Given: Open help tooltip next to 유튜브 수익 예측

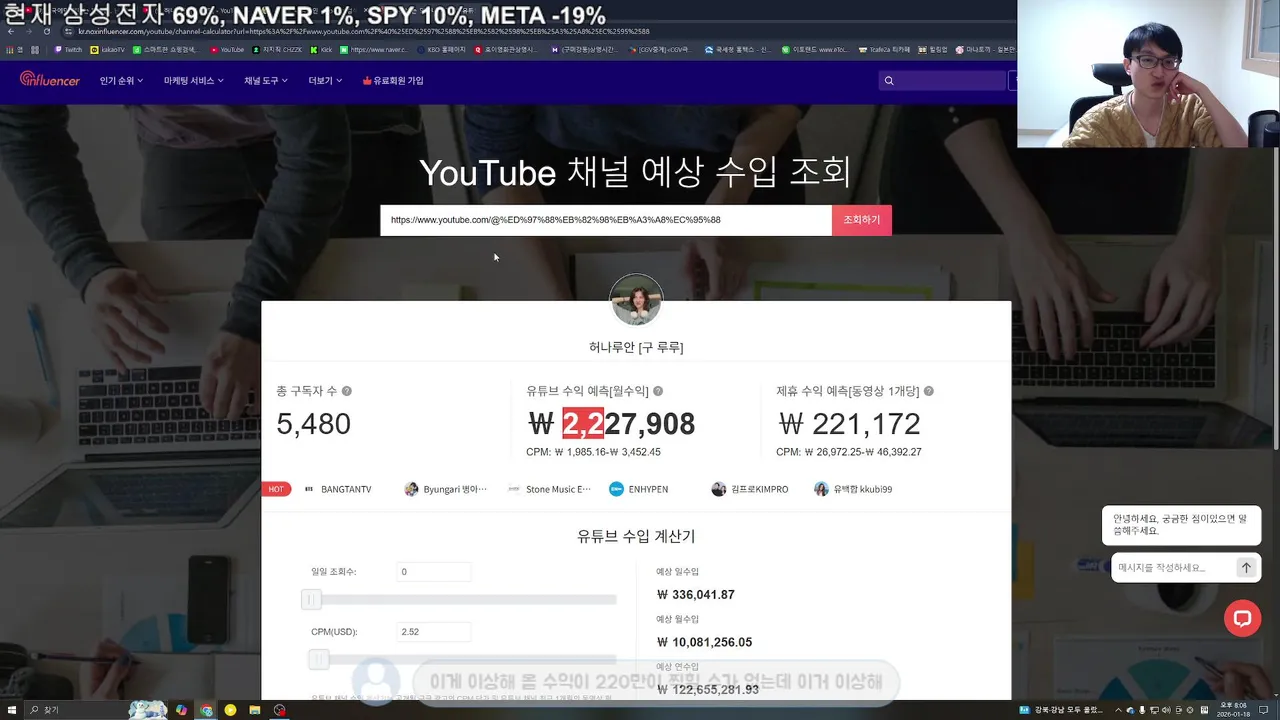Looking at the screenshot, I should tap(658, 391).
